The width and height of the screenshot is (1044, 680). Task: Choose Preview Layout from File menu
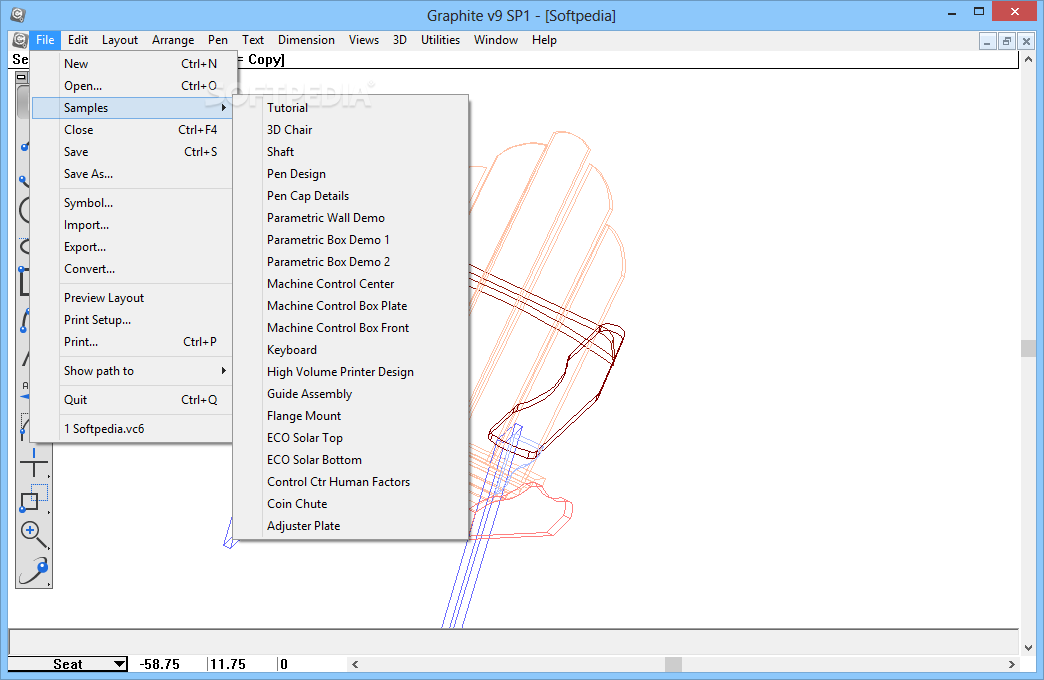pos(132,298)
